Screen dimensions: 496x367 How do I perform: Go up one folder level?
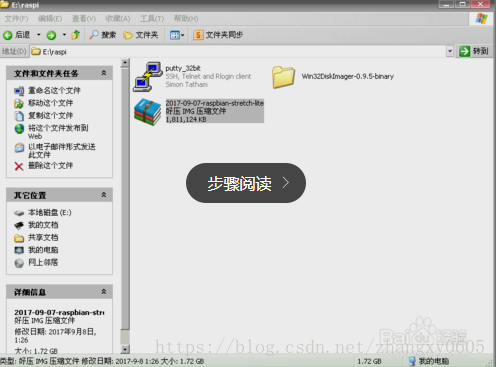point(76,35)
